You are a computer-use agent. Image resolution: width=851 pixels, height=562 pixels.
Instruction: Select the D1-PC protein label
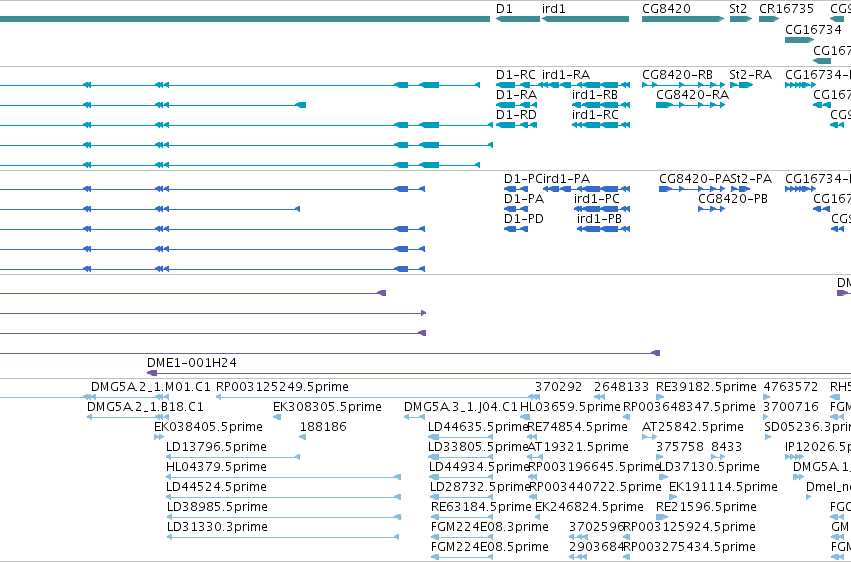pos(523,178)
